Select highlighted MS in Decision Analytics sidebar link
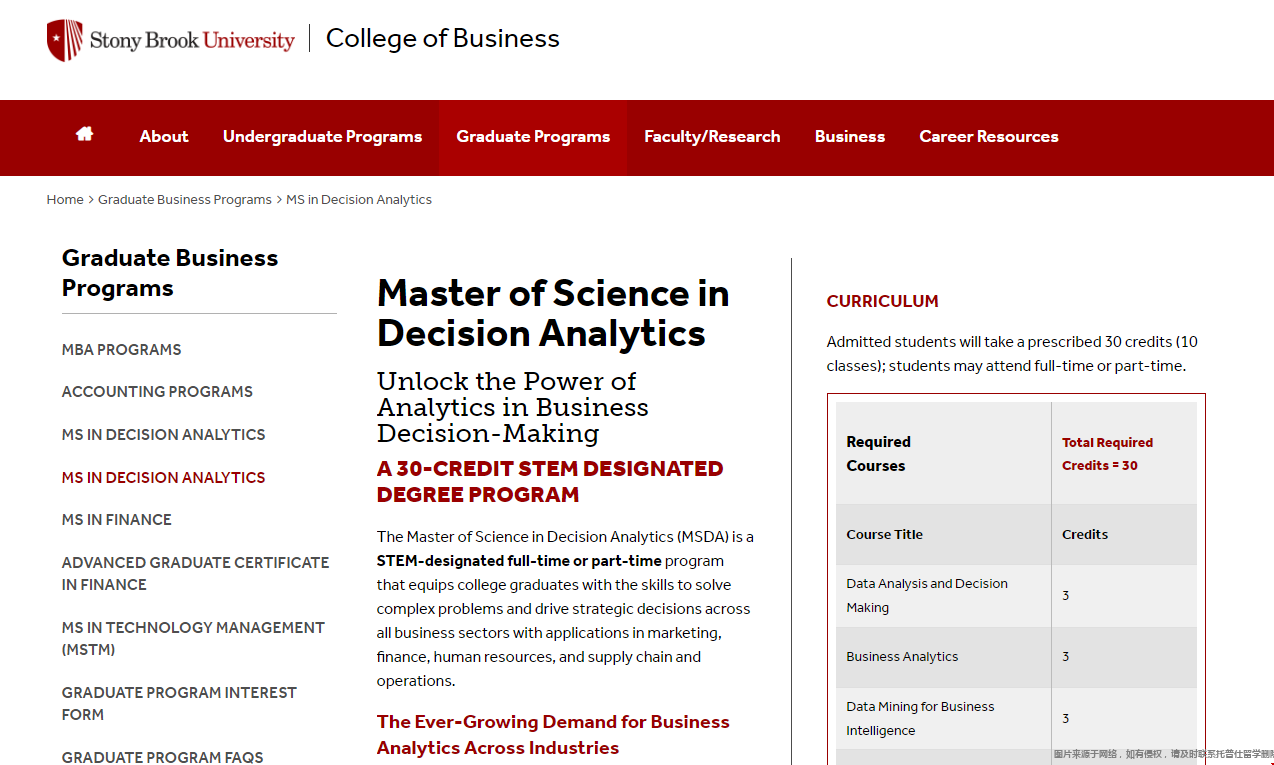The image size is (1274, 765). tap(164, 478)
